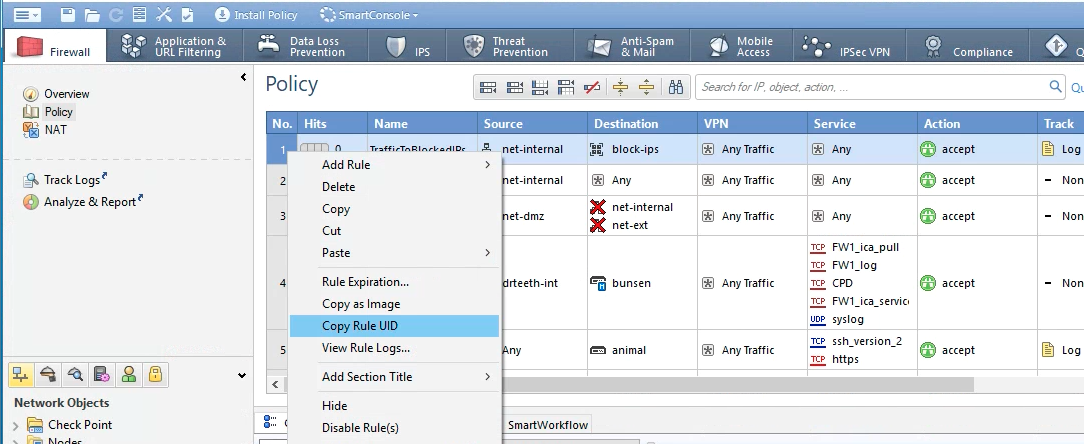Choose Copy Rule UID menu entry
This screenshot has width=1084, height=444.
pos(394,326)
